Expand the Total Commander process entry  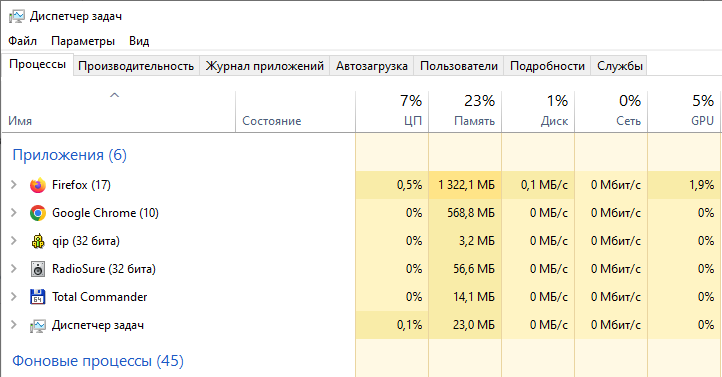click(x=14, y=297)
